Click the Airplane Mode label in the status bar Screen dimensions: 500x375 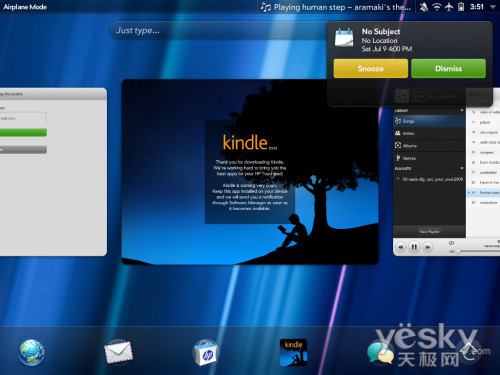(x=25, y=7)
